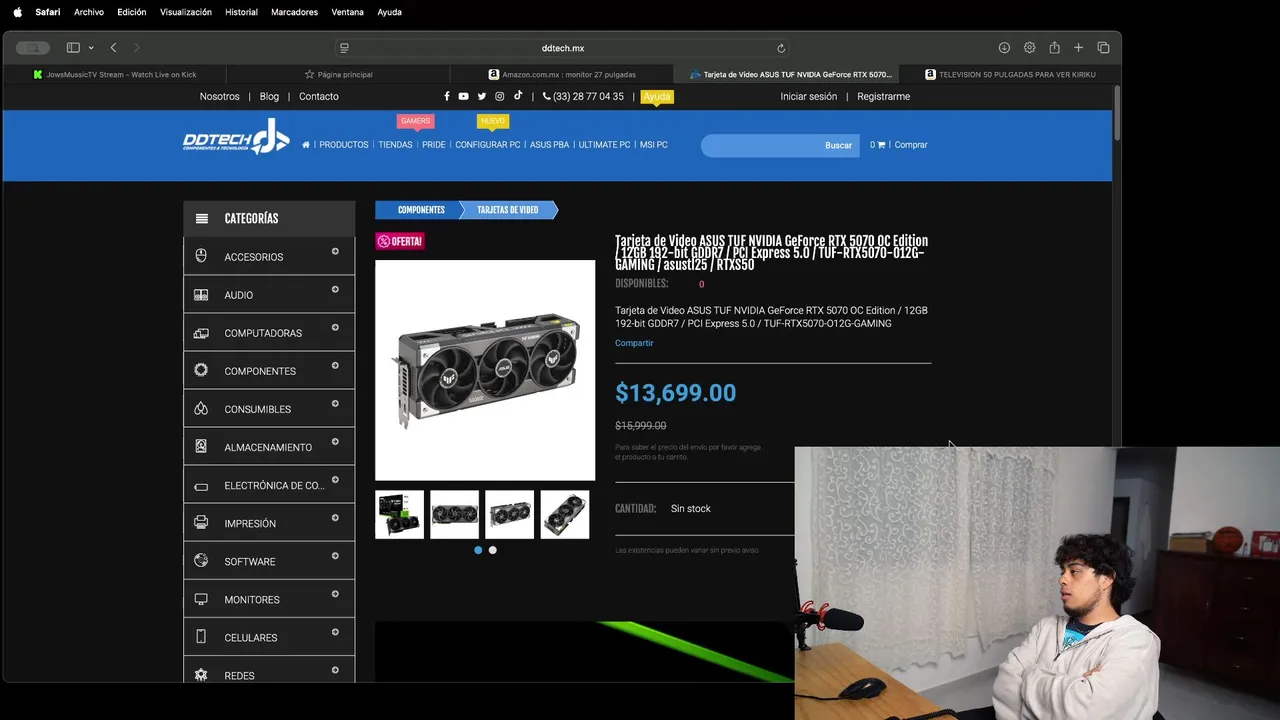1280x720 pixels.
Task: Go back with Safari's back arrow
Action: tap(114, 48)
